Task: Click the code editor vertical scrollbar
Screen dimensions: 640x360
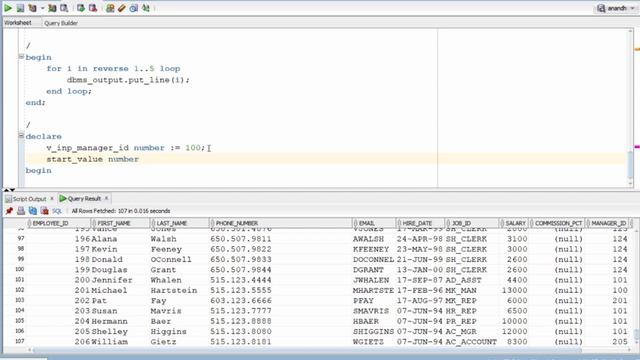Action: coord(631,108)
